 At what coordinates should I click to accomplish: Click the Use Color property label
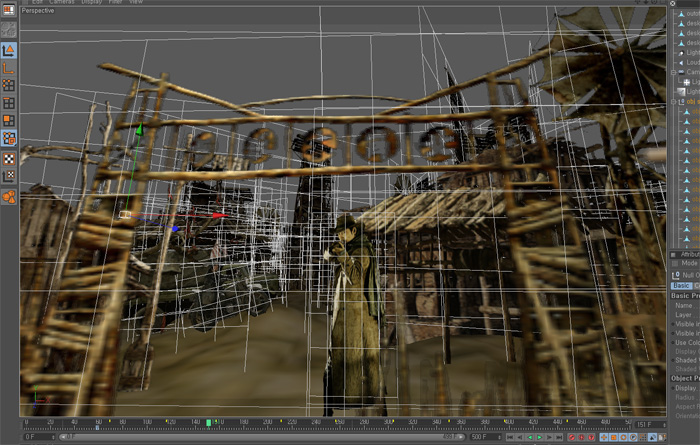(x=687, y=343)
